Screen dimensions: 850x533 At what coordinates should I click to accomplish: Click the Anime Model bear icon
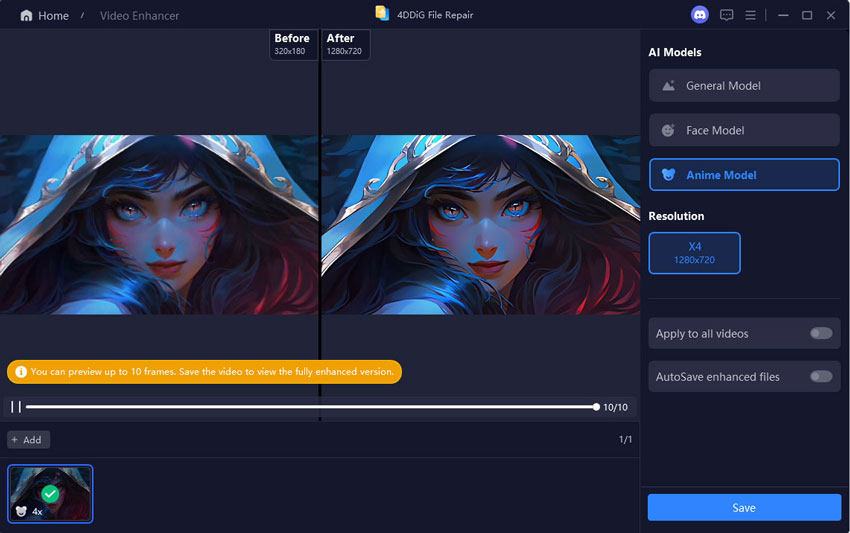click(x=668, y=175)
